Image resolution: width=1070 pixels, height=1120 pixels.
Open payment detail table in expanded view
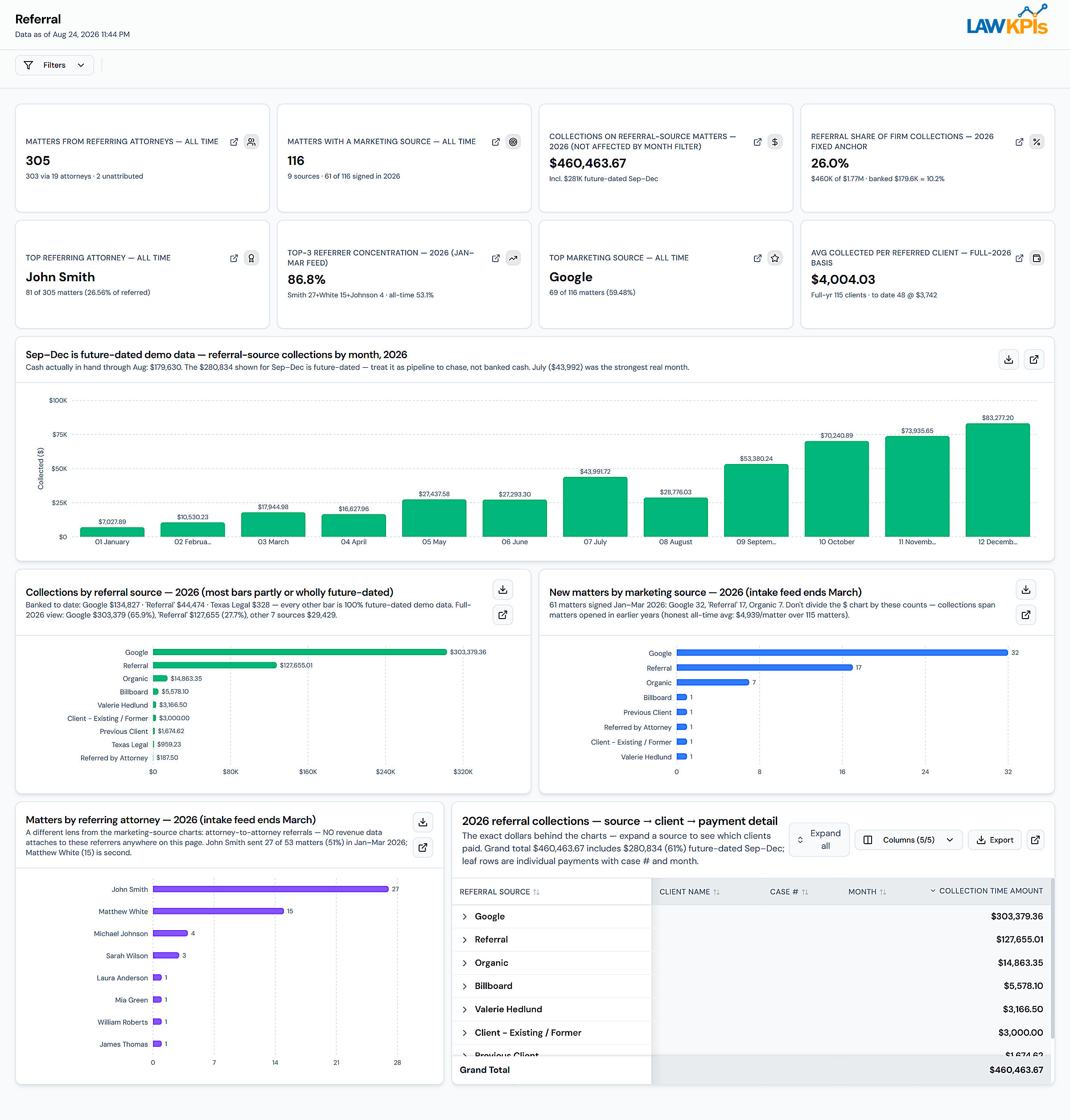click(x=1036, y=840)
